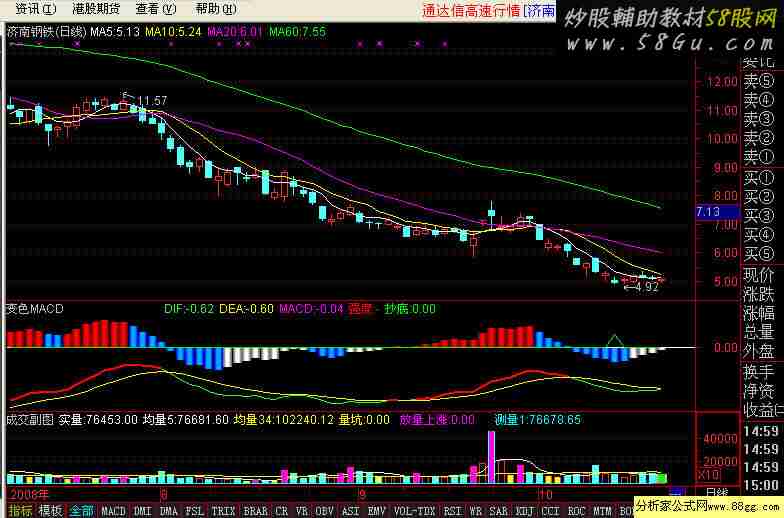Image resolution: width=784 pixels, height=518 pixels.
Task: Click the 济南钢铁(日线) chart title
Action: [47, 32]
